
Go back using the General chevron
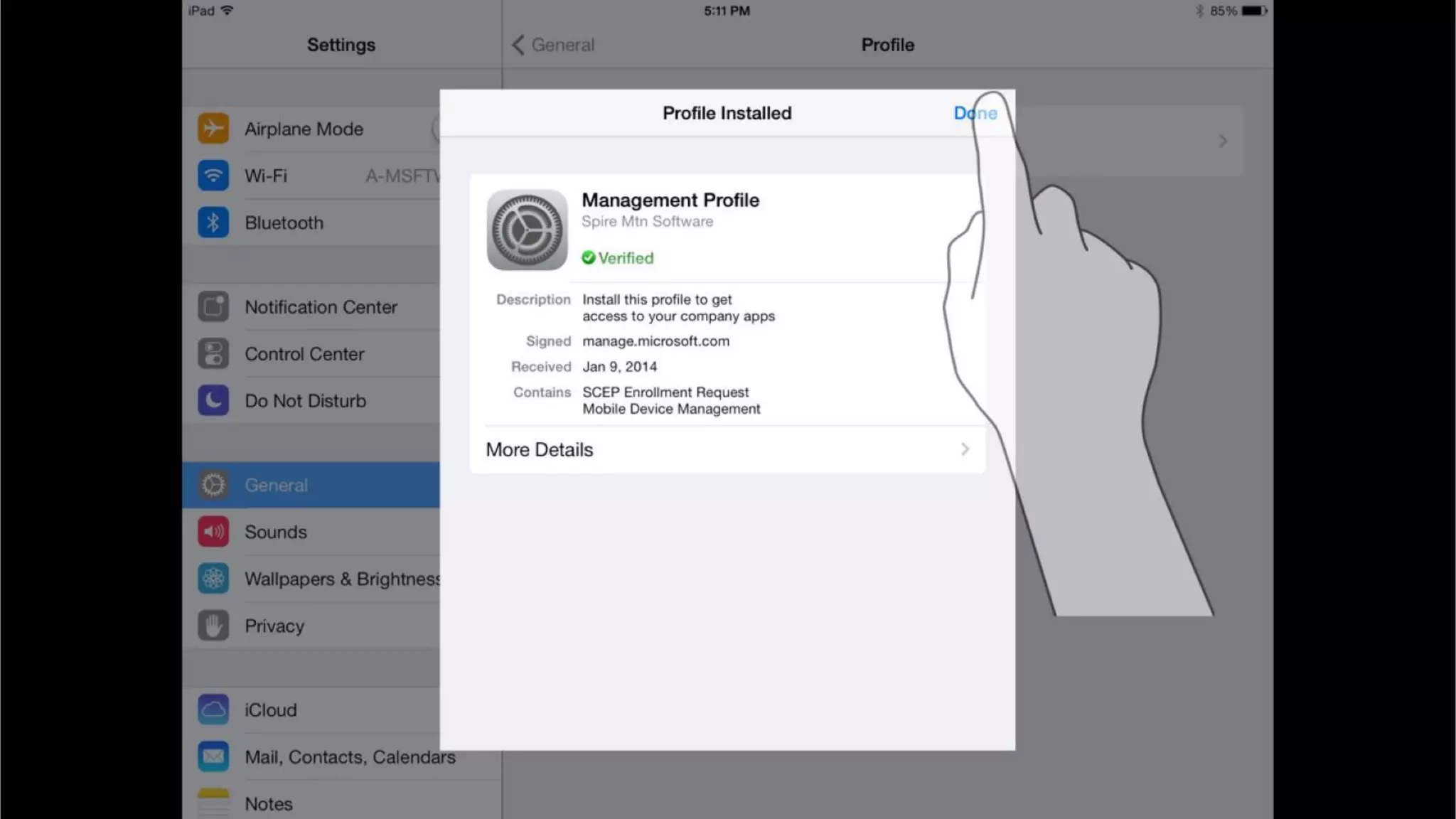pyautogui.click(x=518, y=45)
